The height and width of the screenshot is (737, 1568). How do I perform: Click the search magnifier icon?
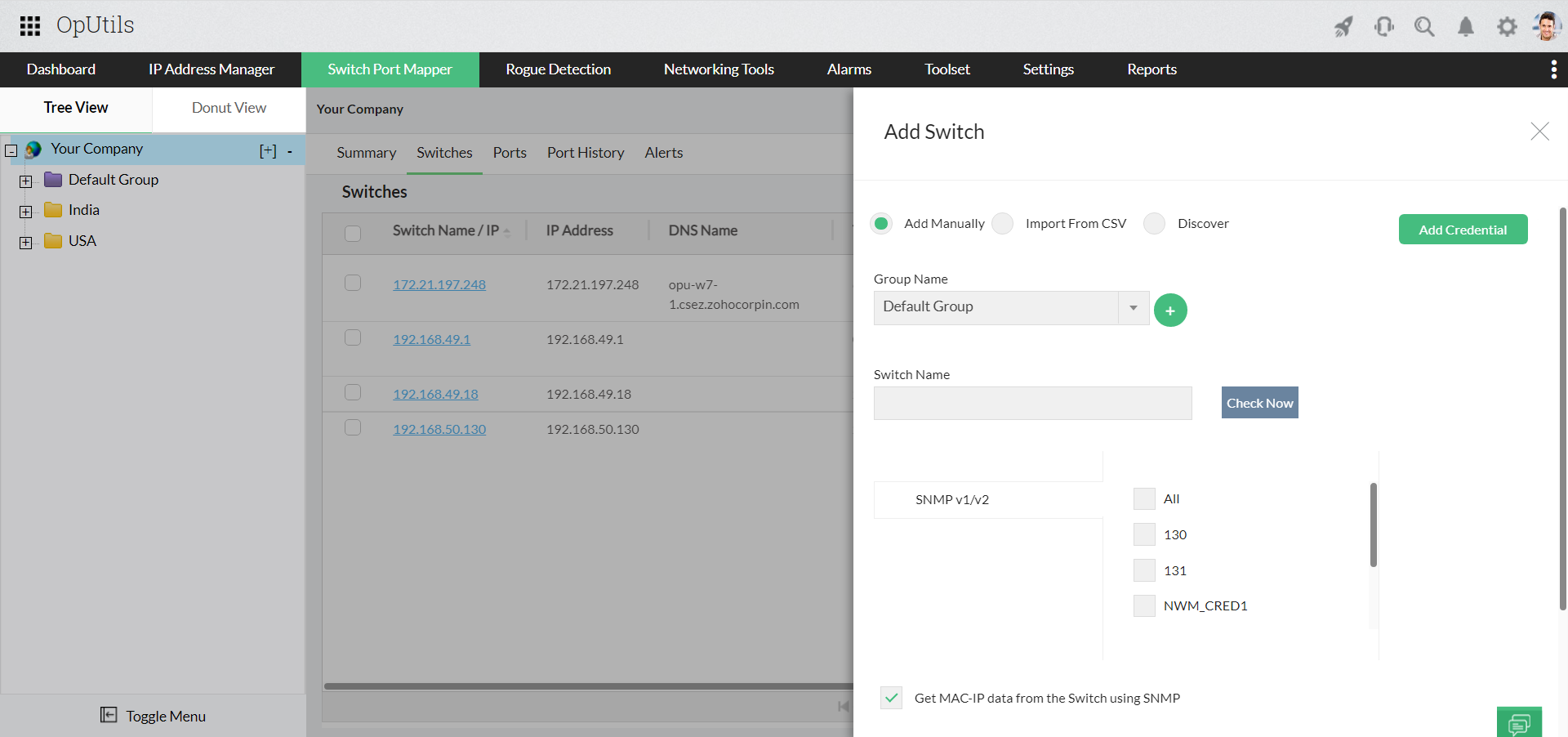[x=1424, y=27]
